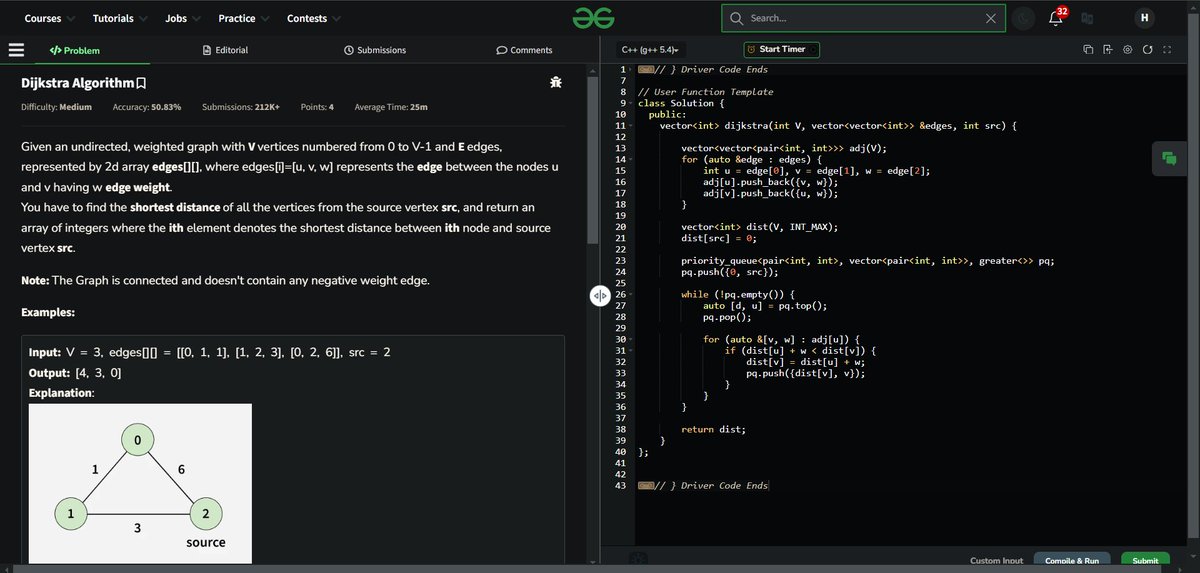Screen dimensions: 1200x573
Task: Collapse inner for-loop fold at line 30
Action: click(630, 340)
